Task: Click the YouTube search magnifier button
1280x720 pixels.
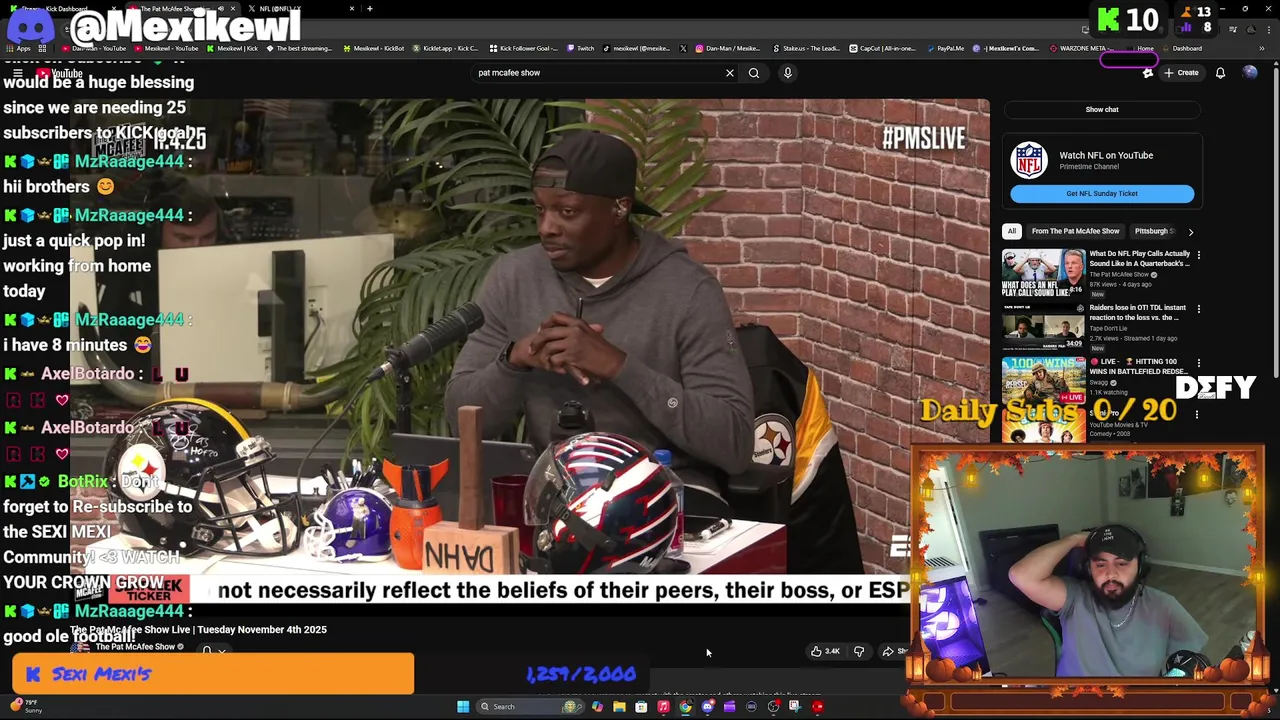Action: click(x=754, y=73)
